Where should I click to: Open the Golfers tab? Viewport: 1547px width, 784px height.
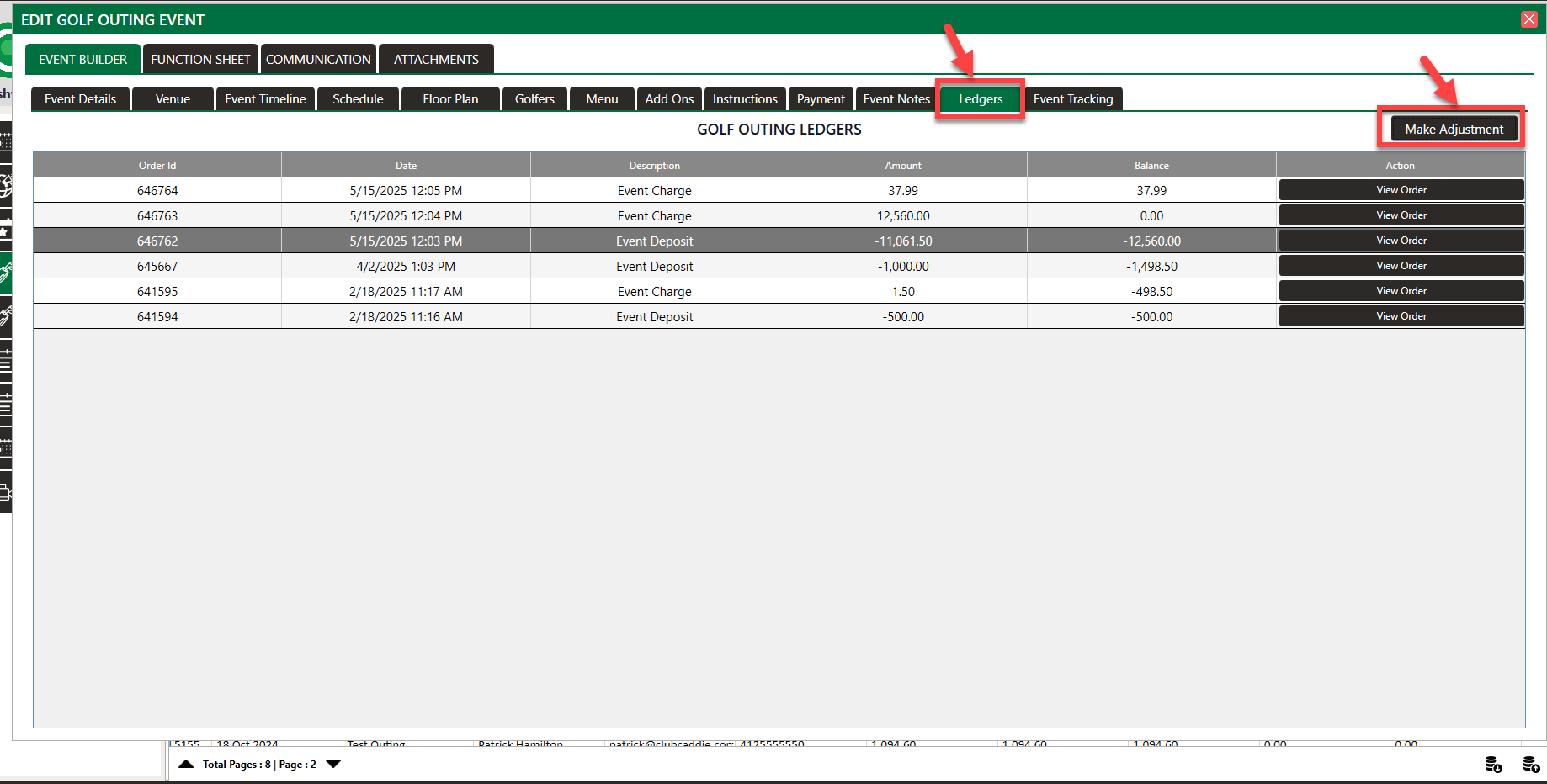click(x=534, y=99)
